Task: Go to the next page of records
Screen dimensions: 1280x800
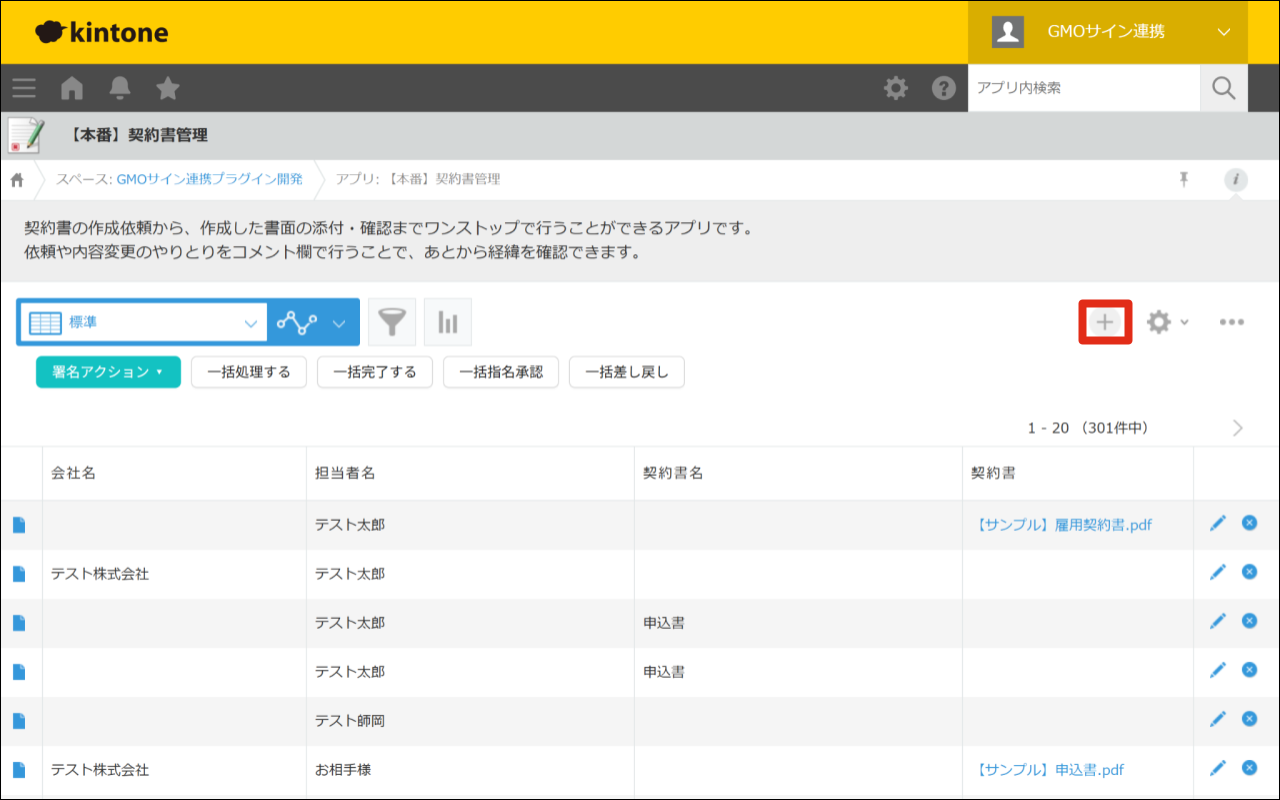Action: pos(1238,428)
